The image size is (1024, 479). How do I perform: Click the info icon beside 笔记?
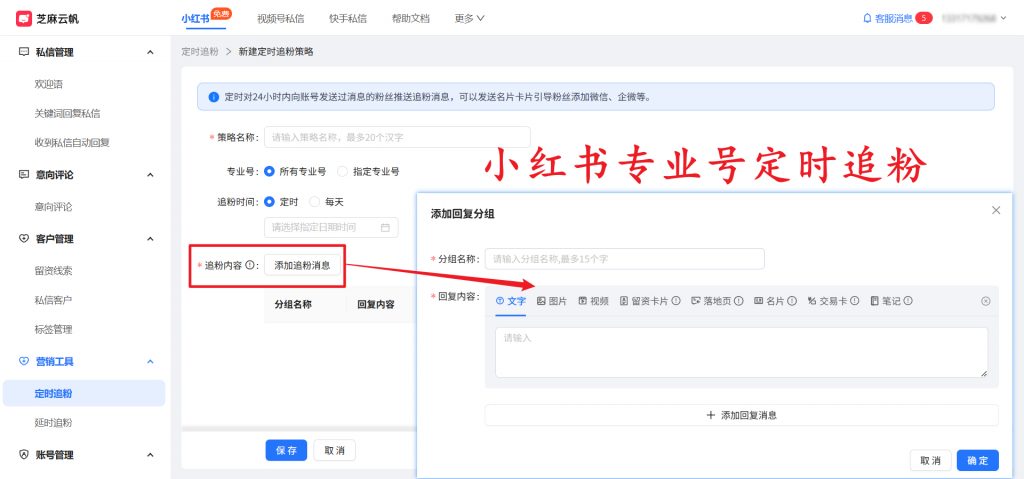[908, 301]
